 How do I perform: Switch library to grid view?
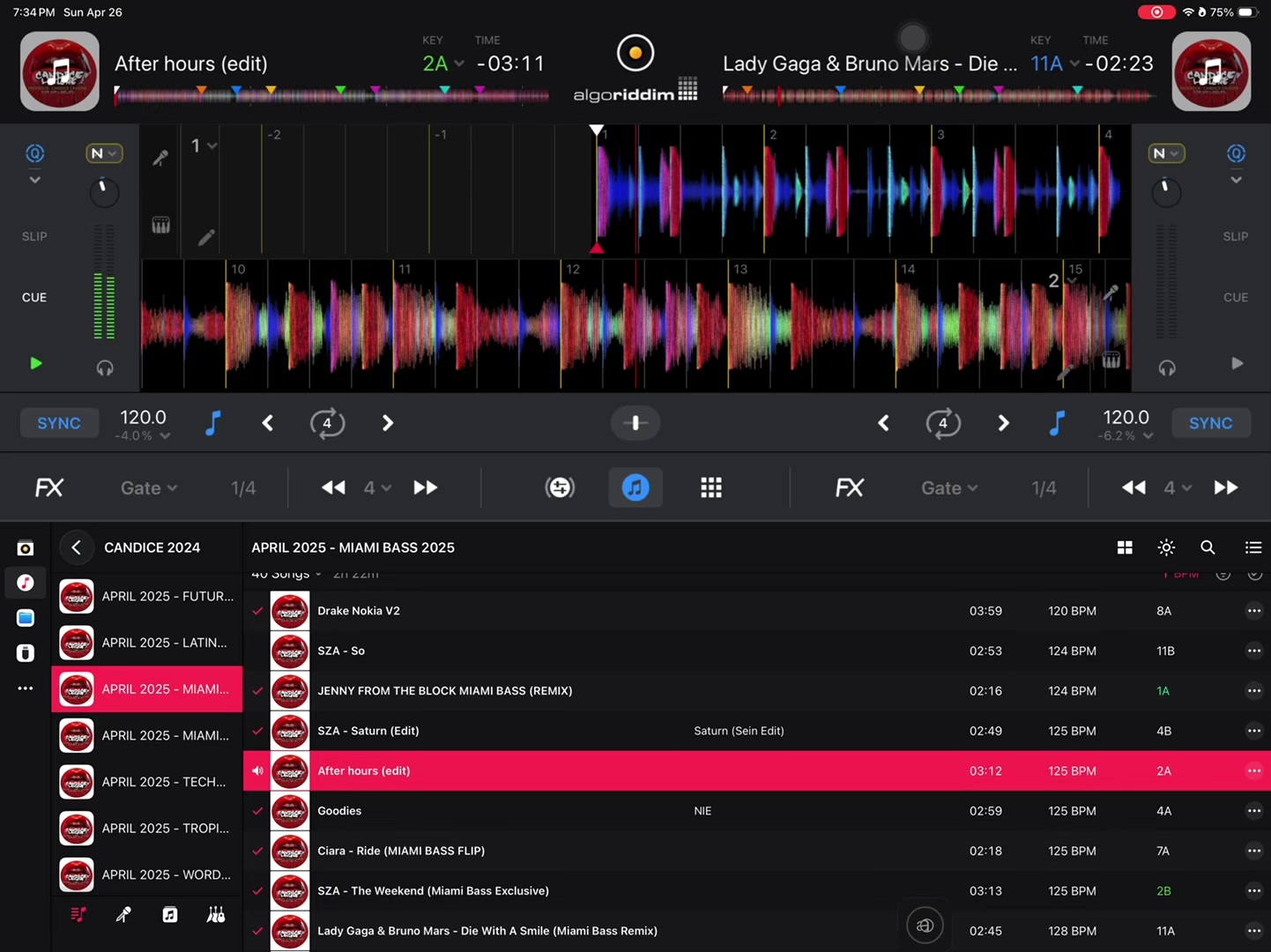(1125, 547)
